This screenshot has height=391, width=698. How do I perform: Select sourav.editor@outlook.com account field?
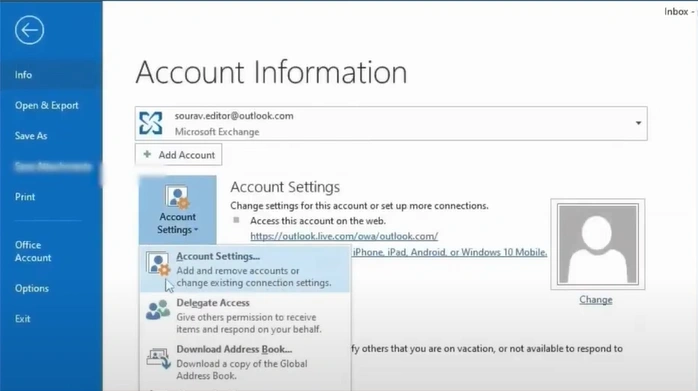[x=391, y=123]
